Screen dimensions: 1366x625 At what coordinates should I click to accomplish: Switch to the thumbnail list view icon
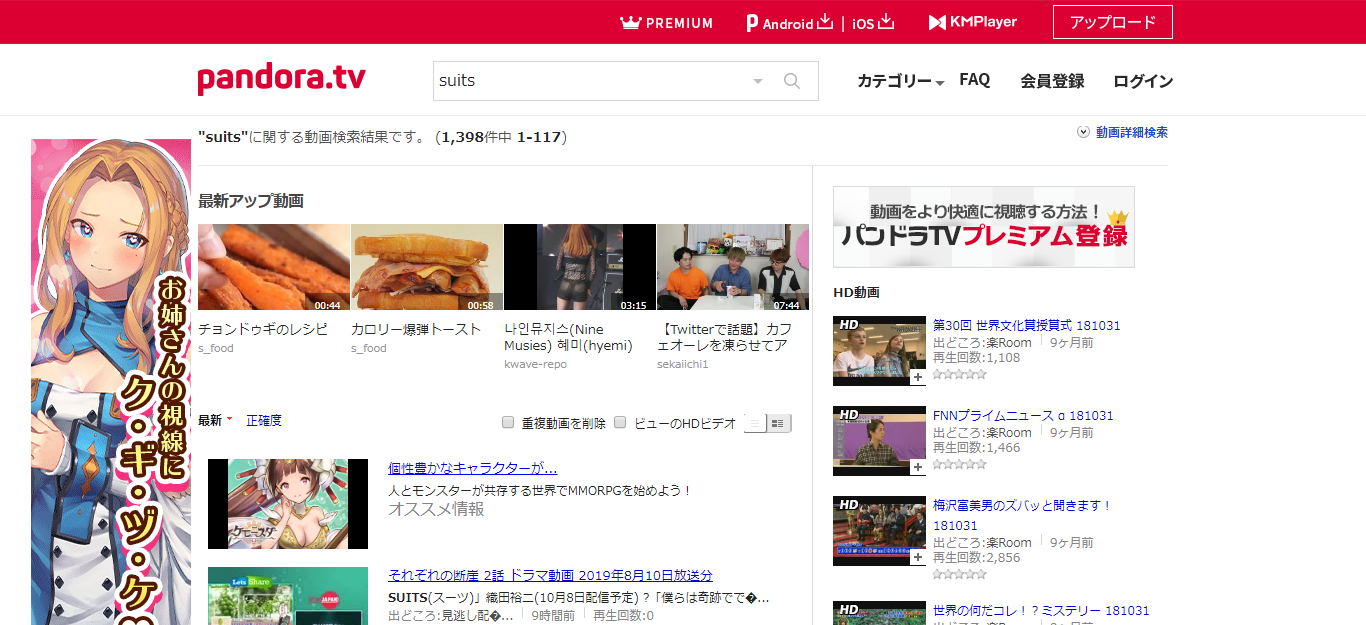[x=778, y=423]
